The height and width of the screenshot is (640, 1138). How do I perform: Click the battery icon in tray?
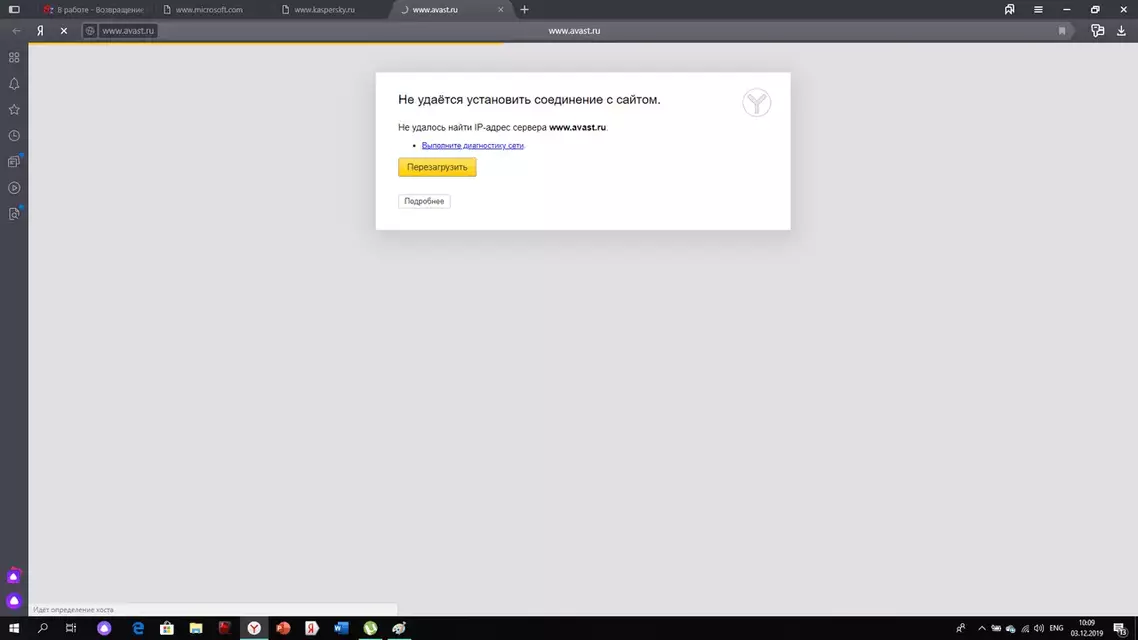point(996,628)
